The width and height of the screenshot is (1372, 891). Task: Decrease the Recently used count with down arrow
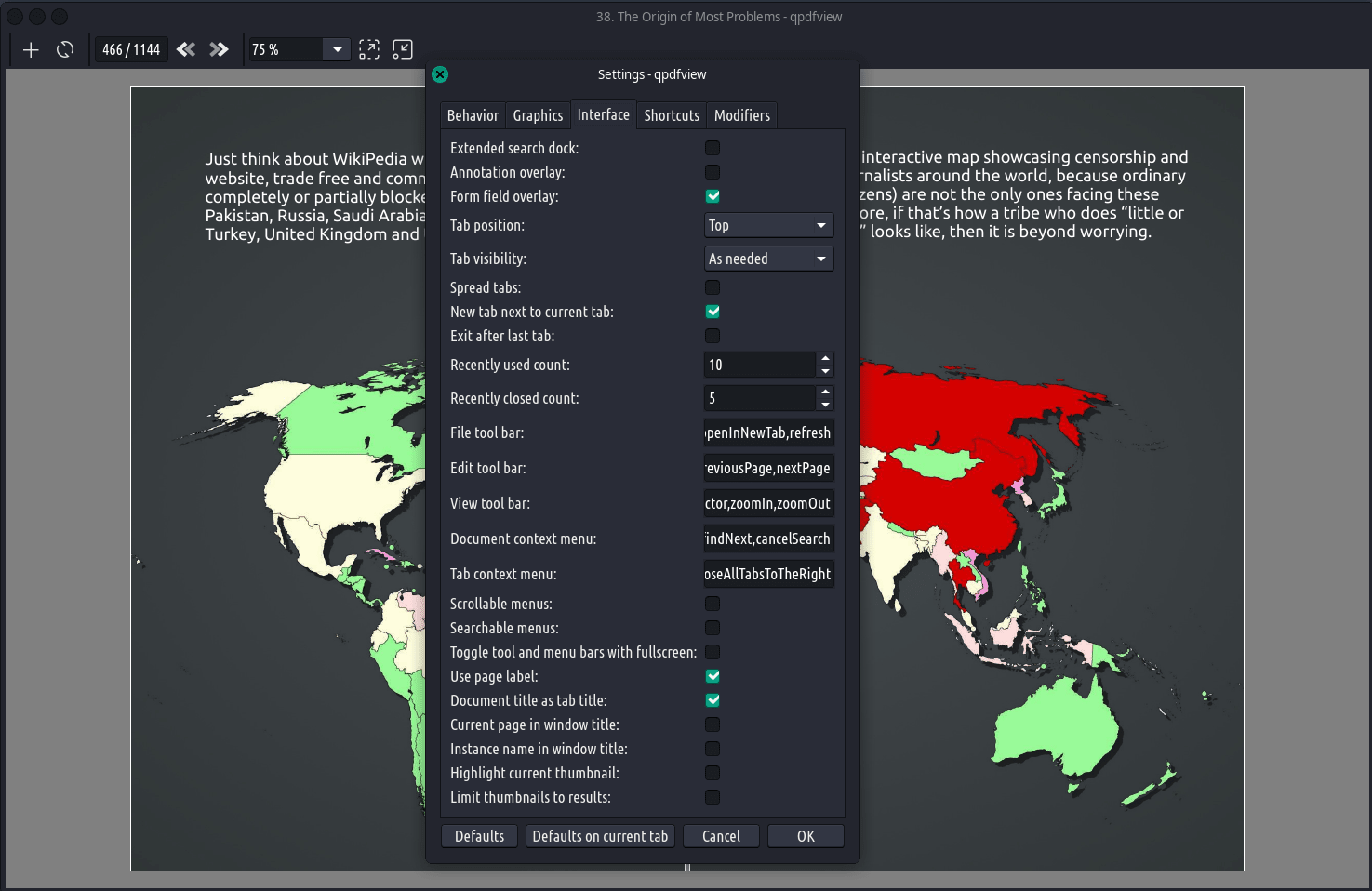tap(825, 371)
